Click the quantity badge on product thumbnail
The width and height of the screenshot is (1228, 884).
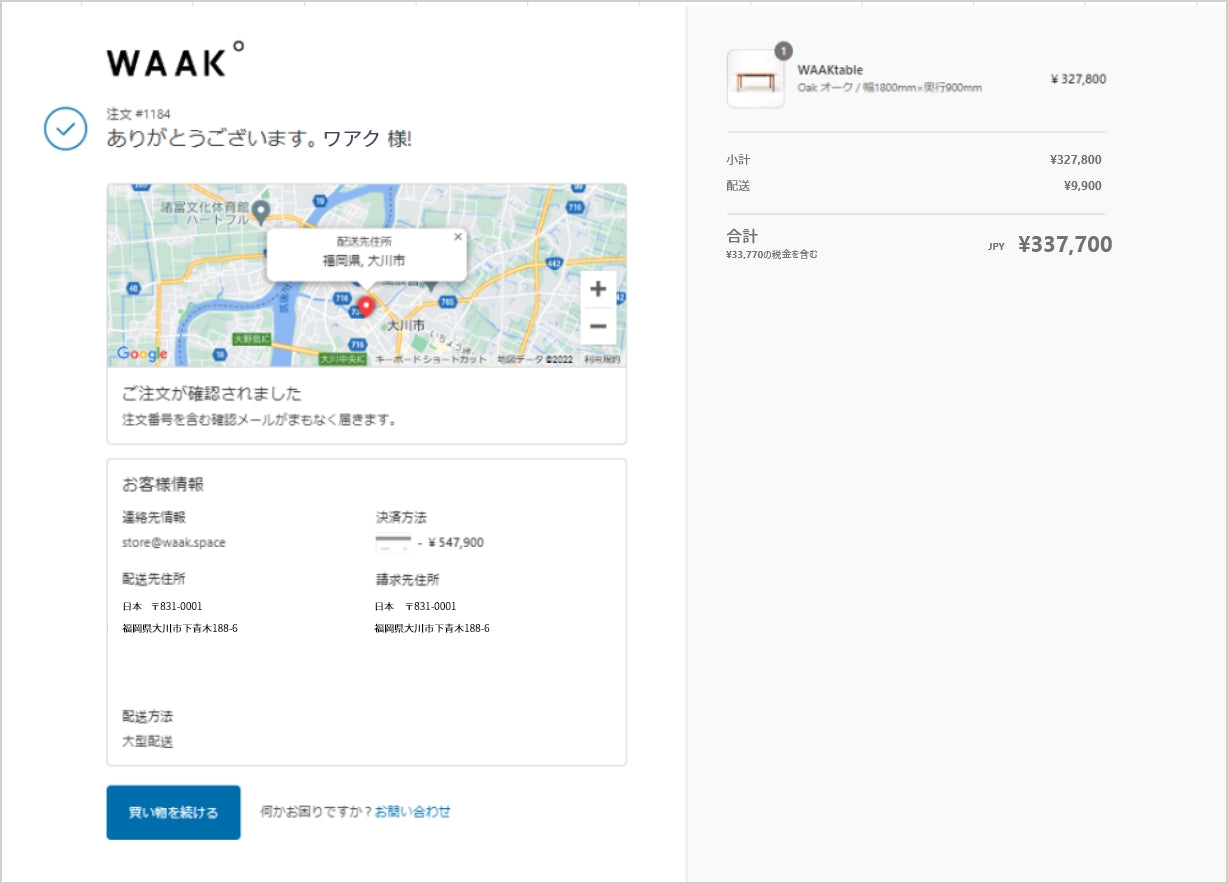[x=783, y=51]
